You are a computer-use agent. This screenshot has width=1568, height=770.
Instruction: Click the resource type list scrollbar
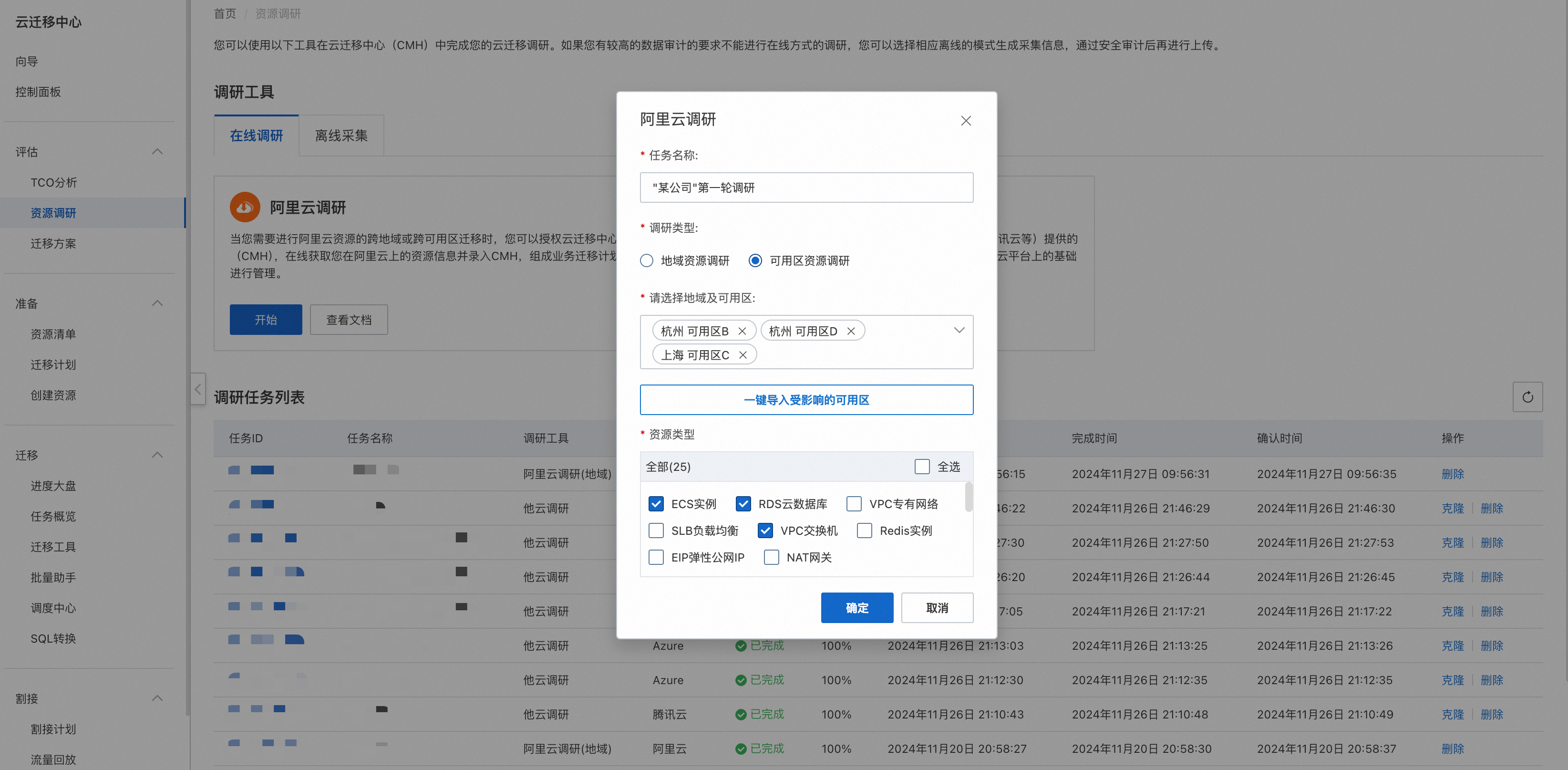[969, 497]
